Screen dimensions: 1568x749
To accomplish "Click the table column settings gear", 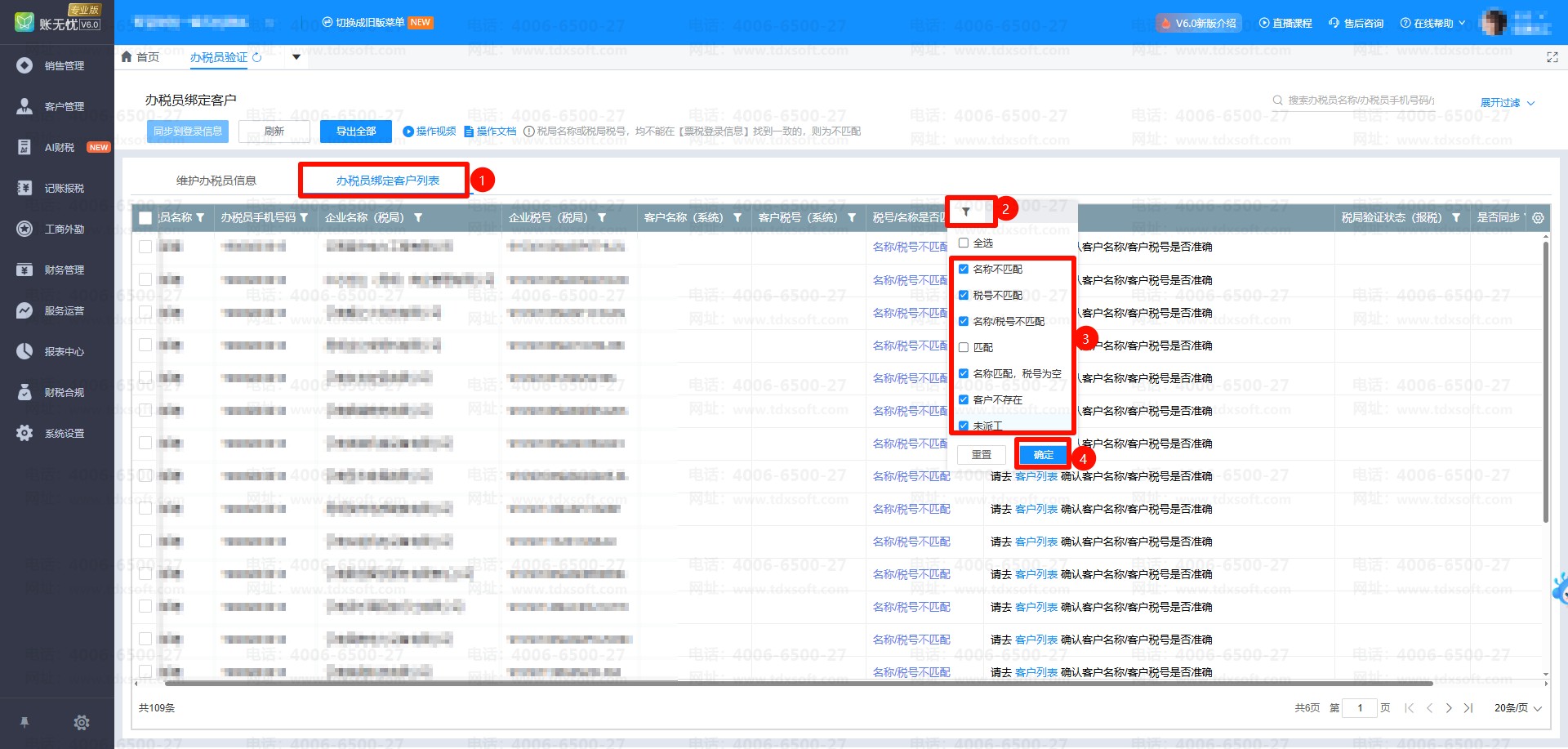I will click(1538, 218).
